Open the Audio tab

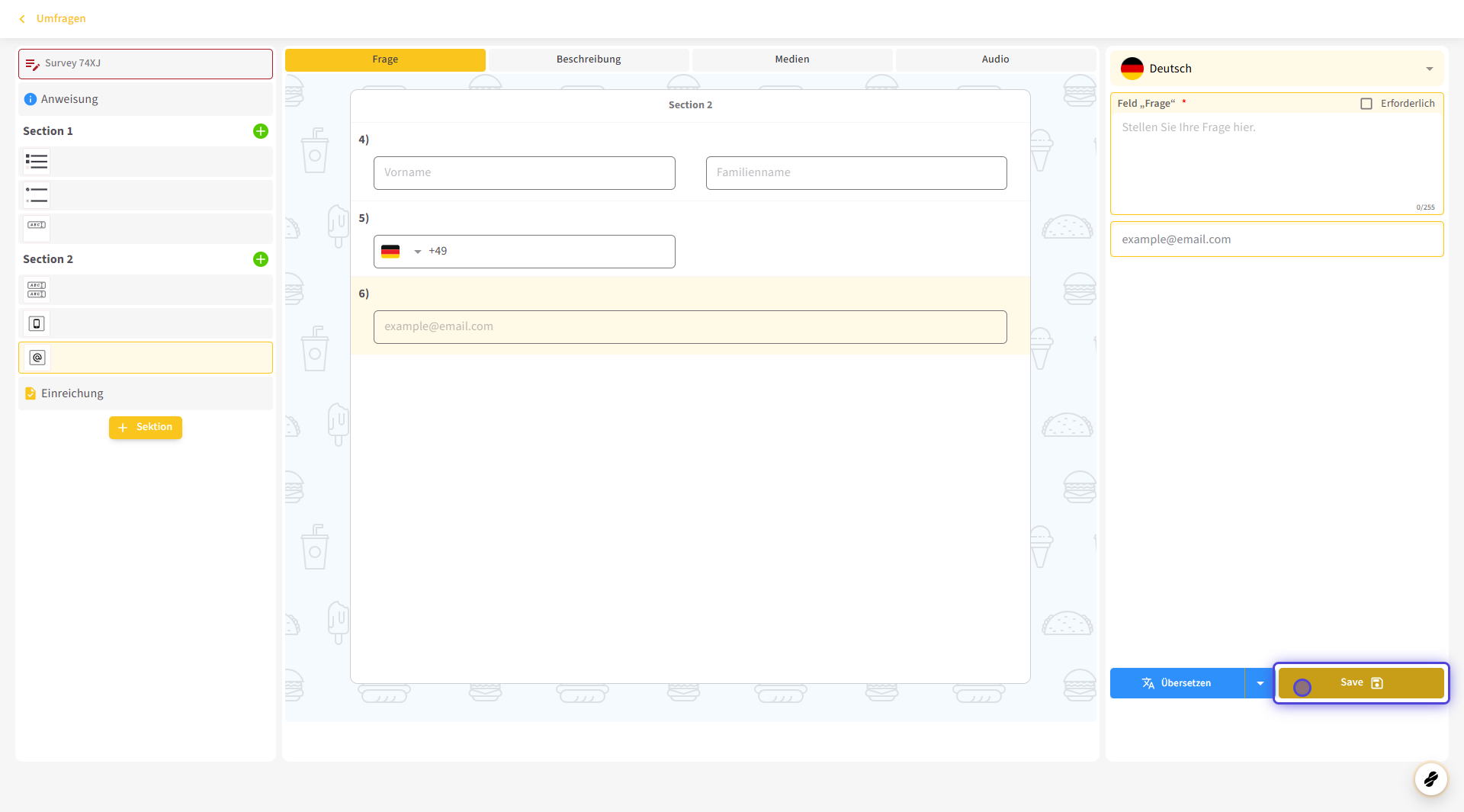point(995,59)
